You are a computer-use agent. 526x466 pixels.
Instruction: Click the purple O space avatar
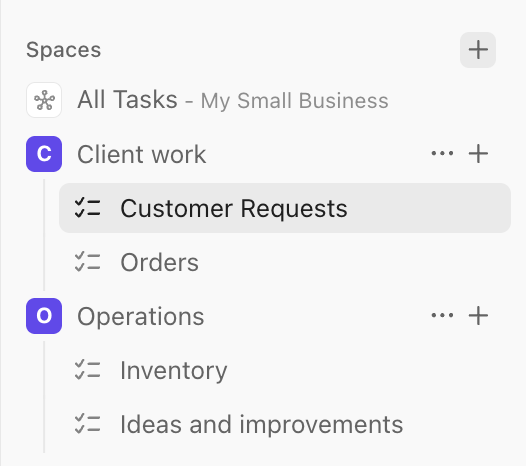44,316
